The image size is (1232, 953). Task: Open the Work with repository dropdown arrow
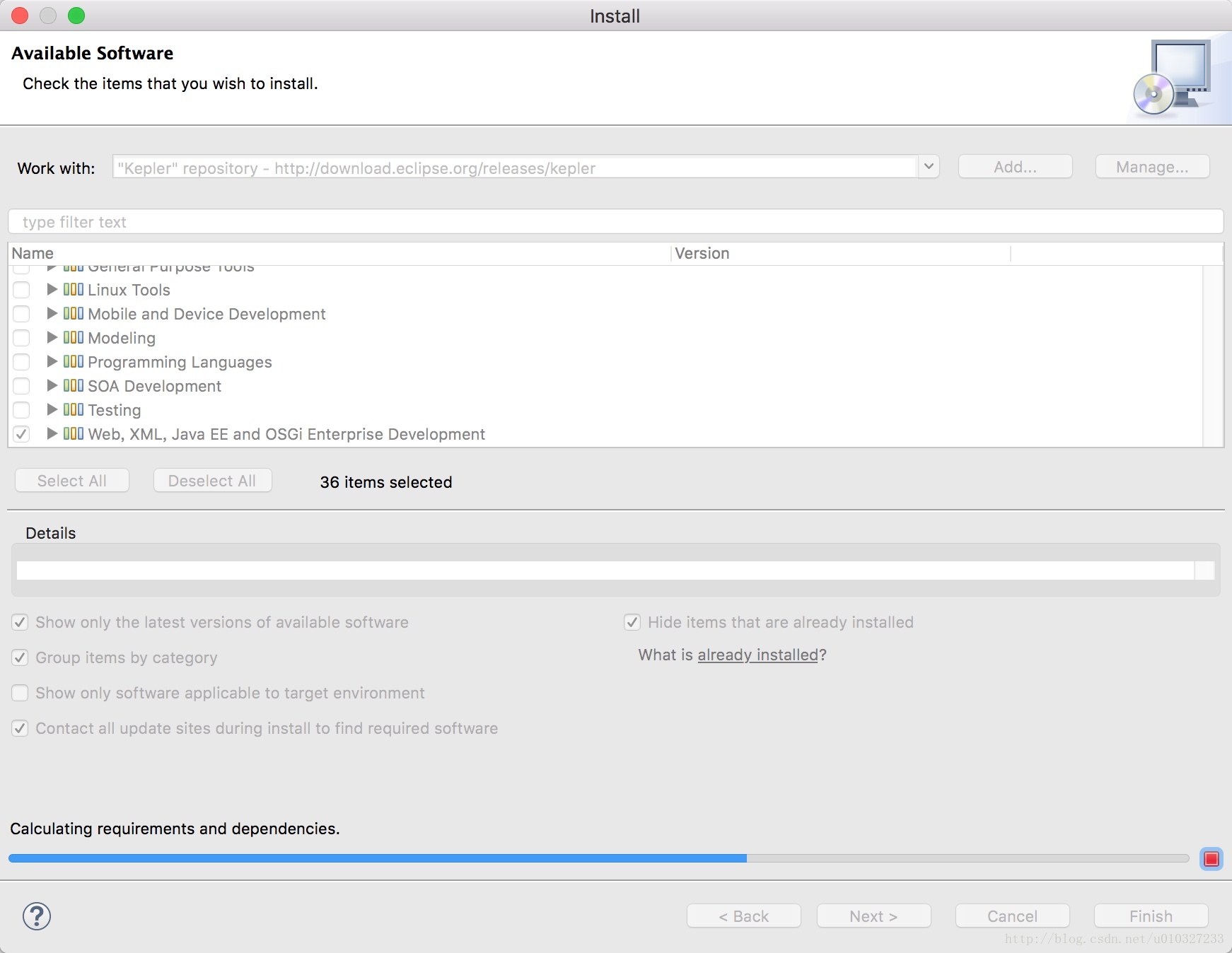[929, 167]
